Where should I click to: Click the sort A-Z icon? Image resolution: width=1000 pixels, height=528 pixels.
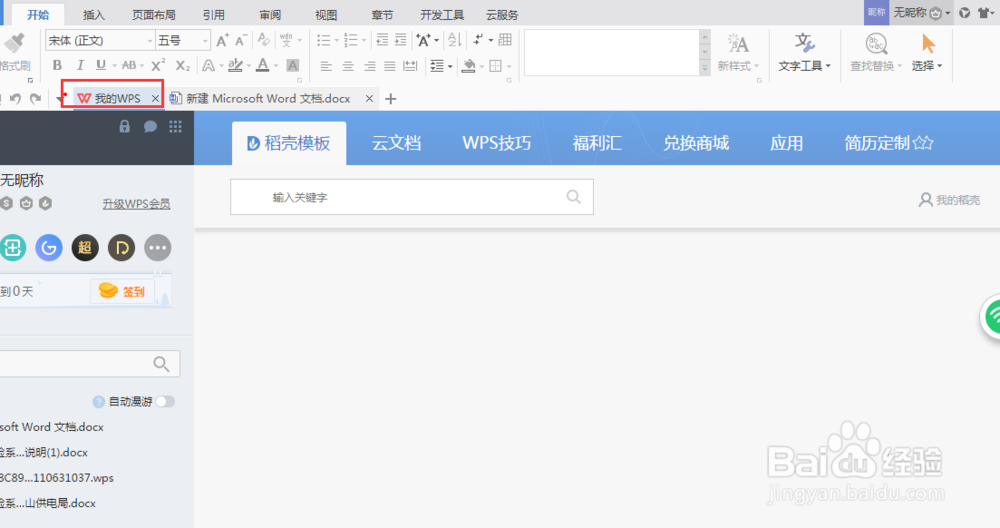(x=454, y=40)
